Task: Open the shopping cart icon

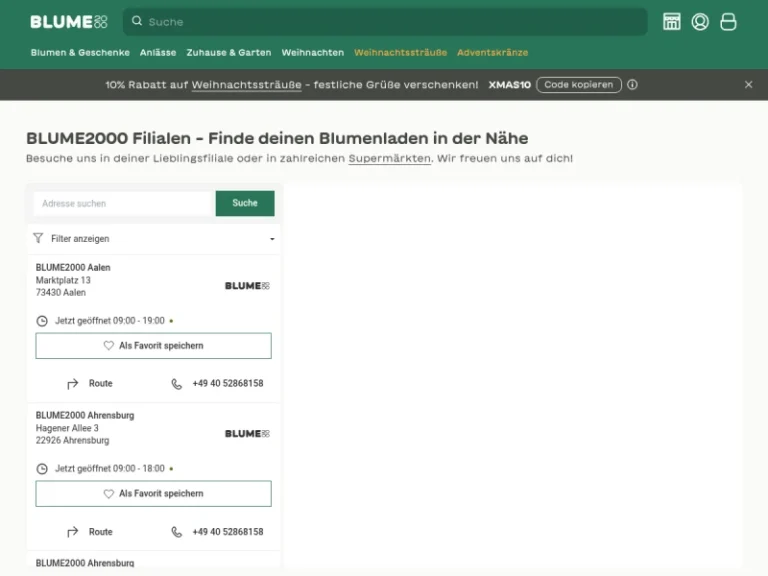Action: tap(728, 22)
